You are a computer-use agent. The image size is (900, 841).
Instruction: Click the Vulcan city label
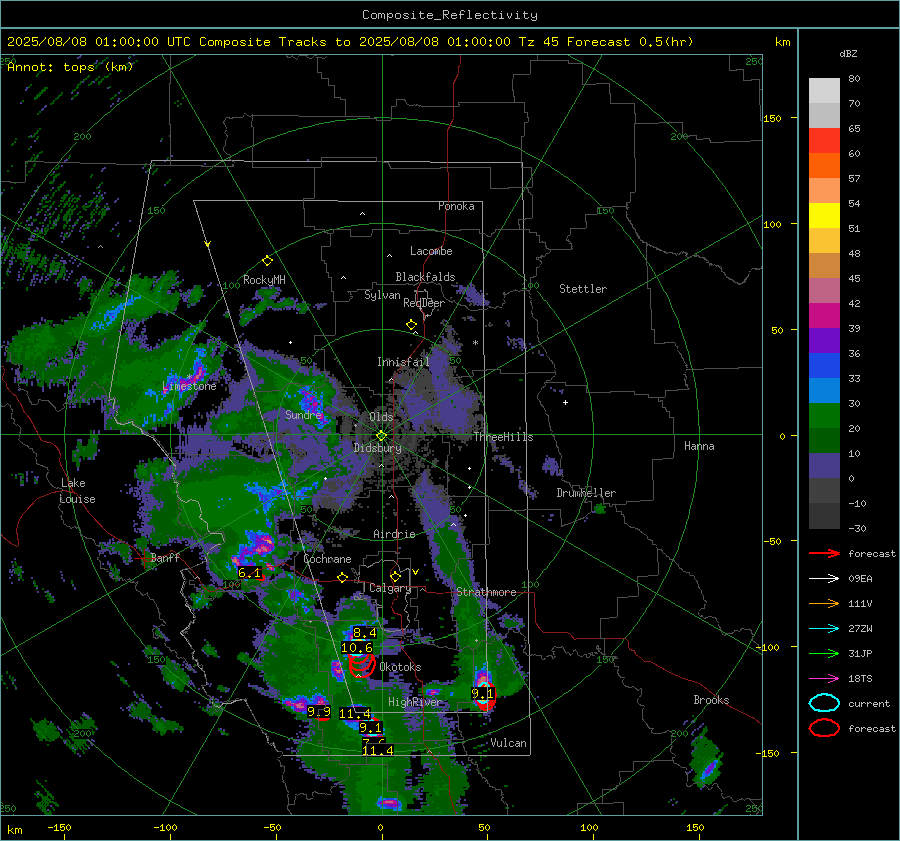click(508, 743)
